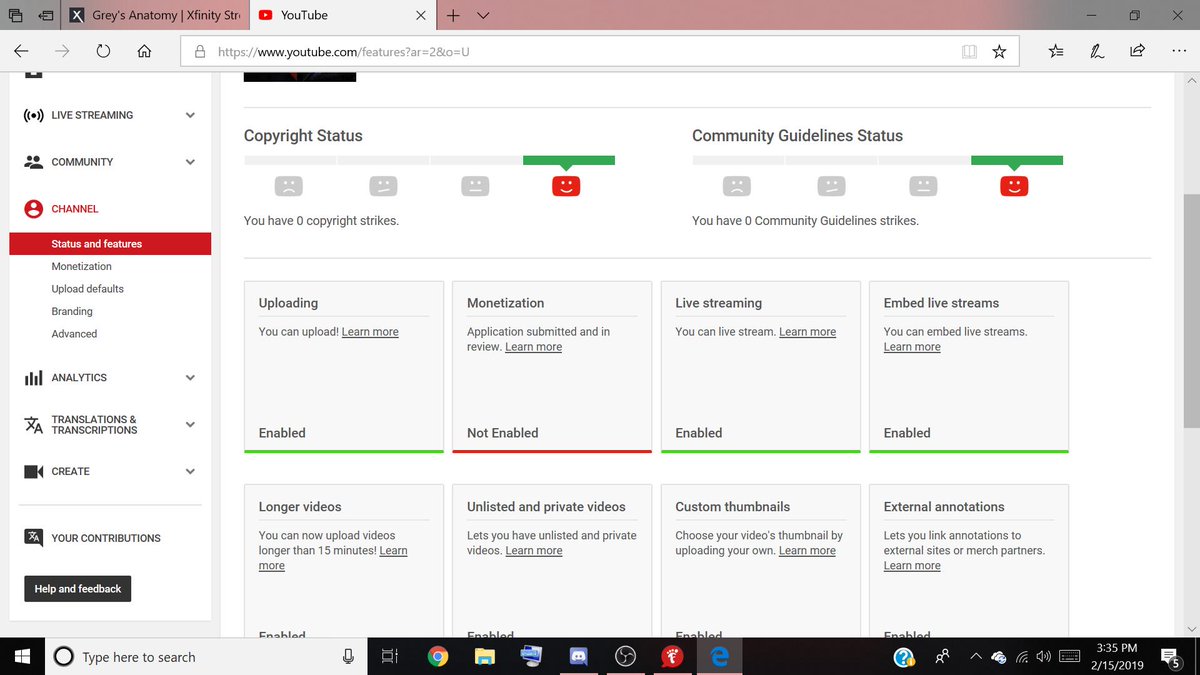Open new tab plus button
The height and width of the screenshot is (675, 1200).
tap(452, 15)
